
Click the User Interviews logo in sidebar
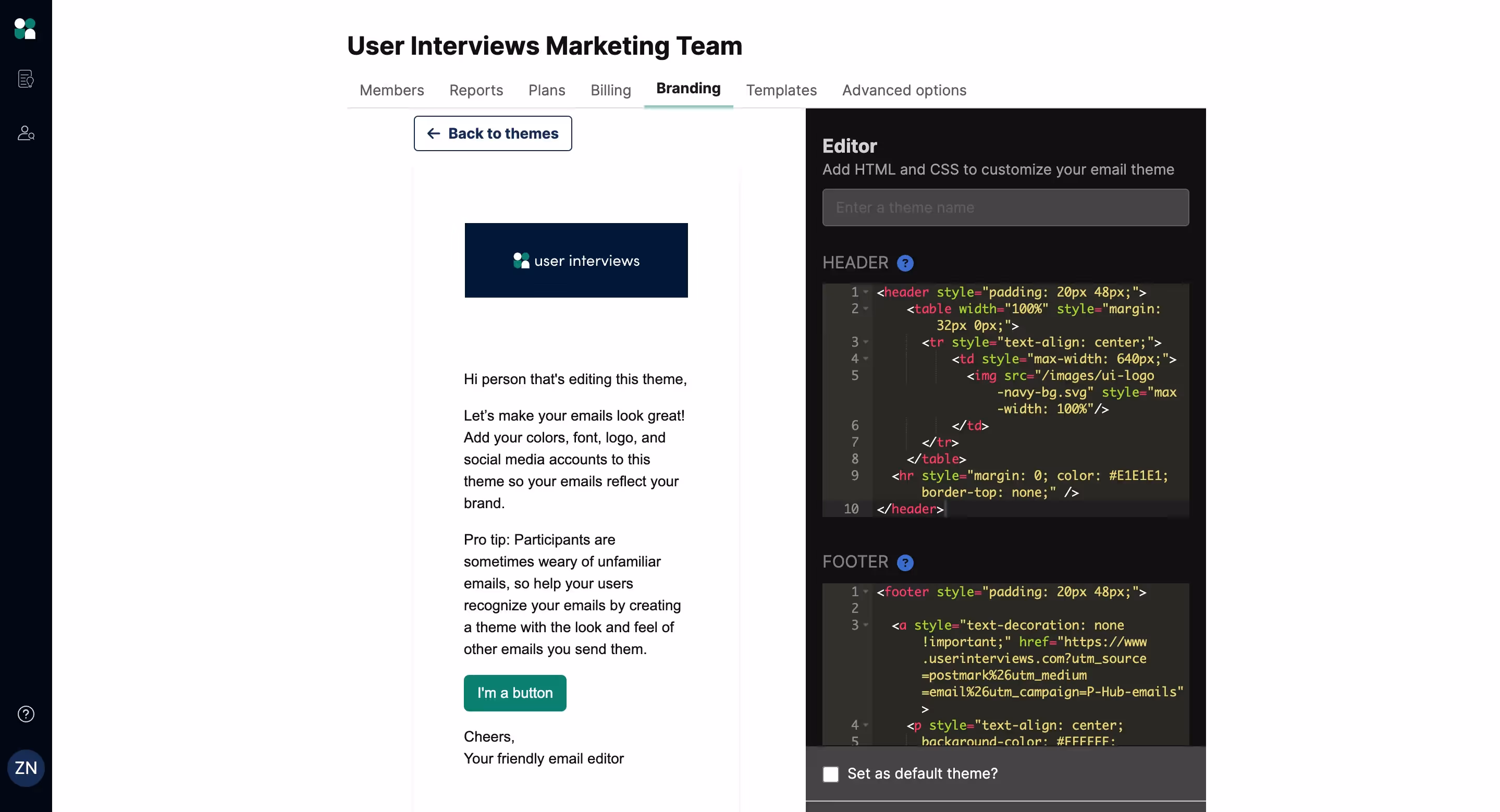click(x=25, y=29)
